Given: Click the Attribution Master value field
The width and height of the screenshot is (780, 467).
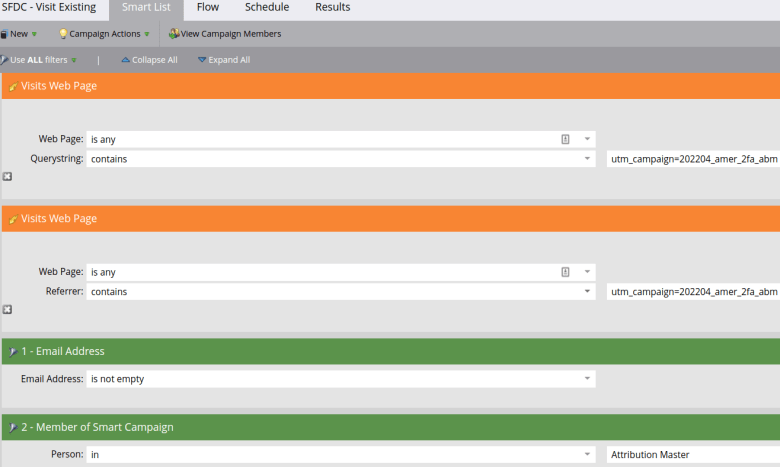Looking at the screenshot, I should click(693, 455).
